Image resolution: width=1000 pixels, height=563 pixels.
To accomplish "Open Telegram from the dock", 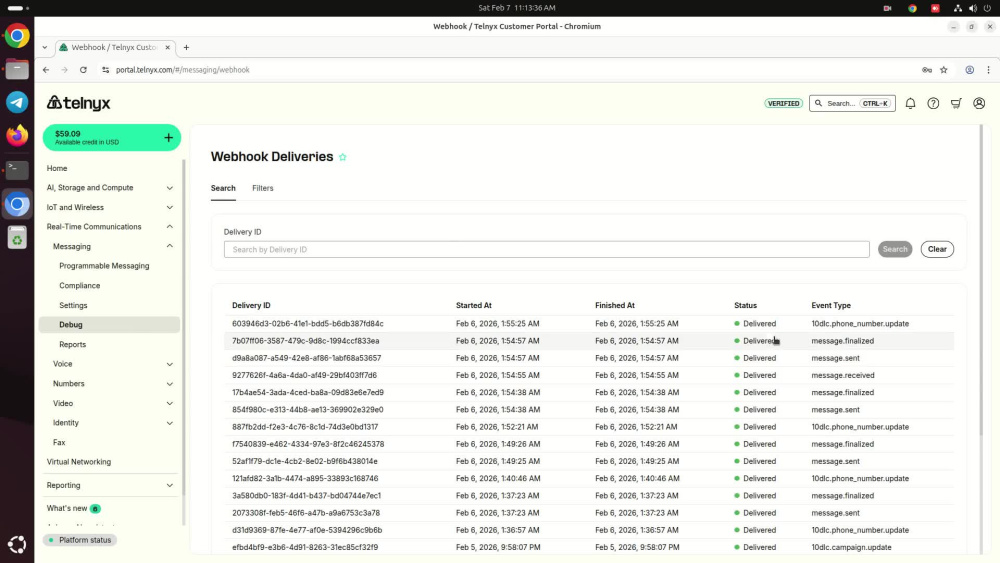I will [x=17, y=102].
